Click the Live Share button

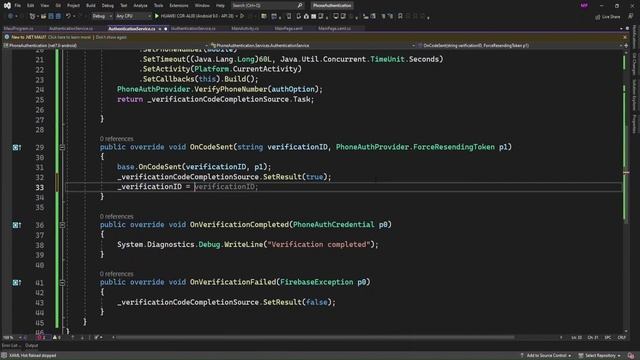click(x=608, y=17)
